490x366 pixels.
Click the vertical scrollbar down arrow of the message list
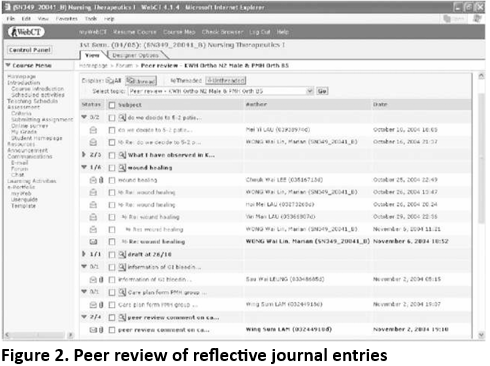coord(481,334)
